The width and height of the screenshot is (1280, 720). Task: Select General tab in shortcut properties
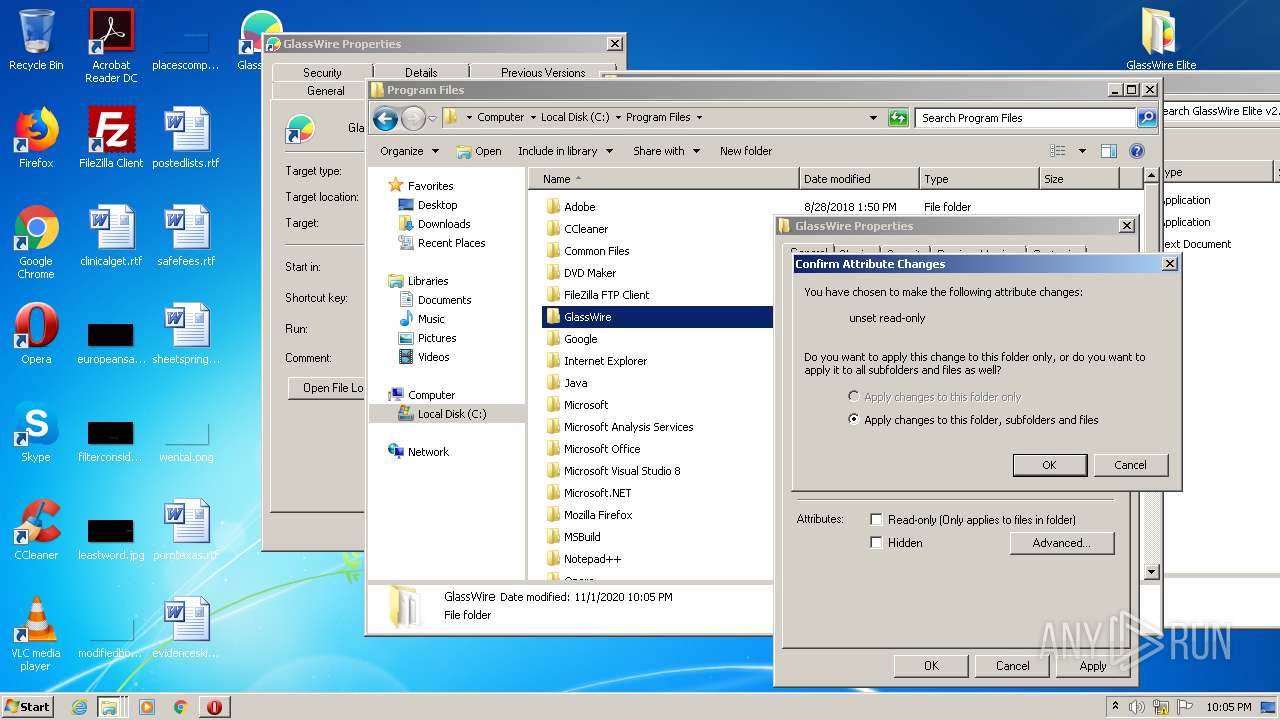(326, 90)
